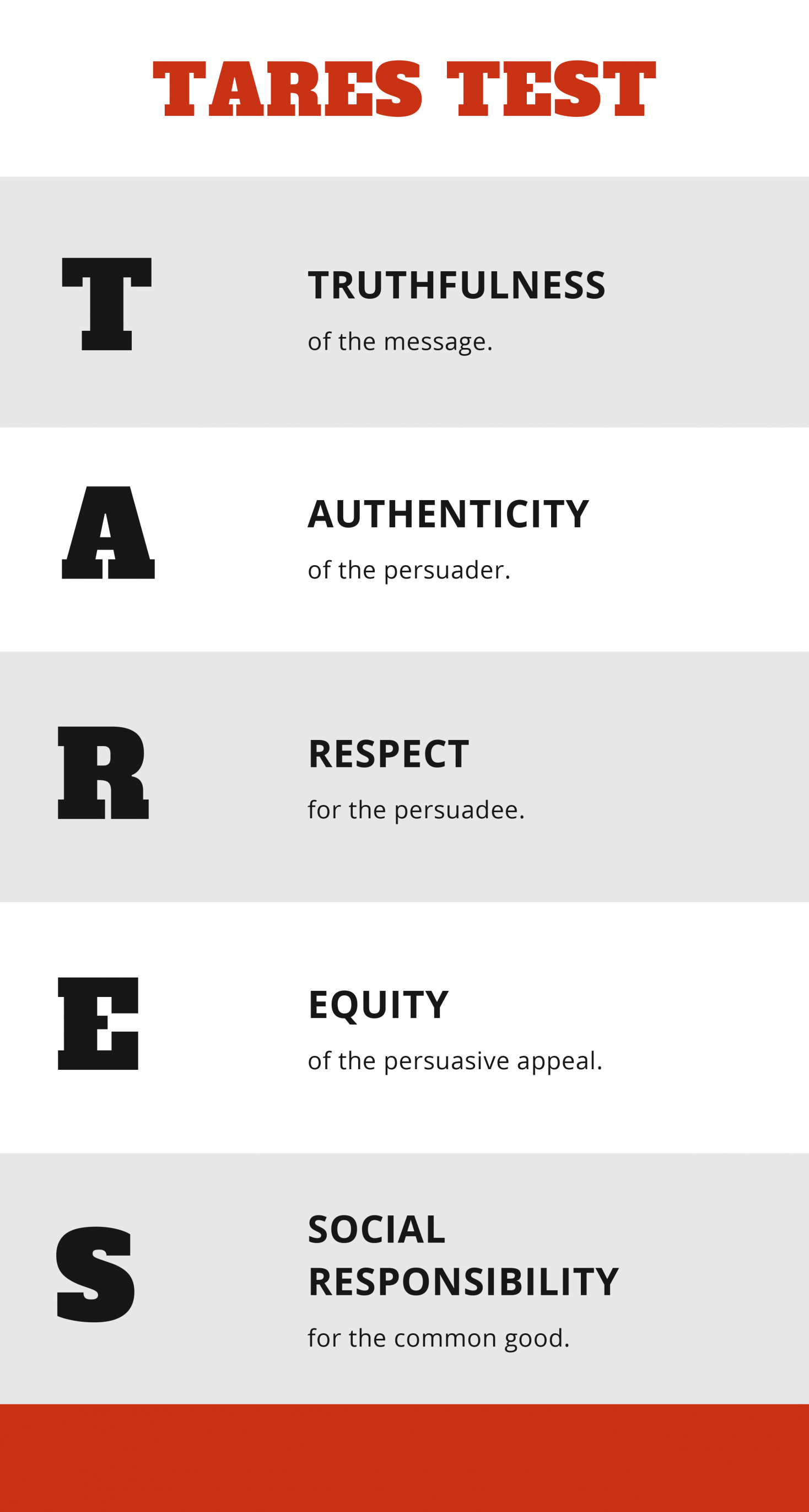
Task: Click the TRUTHFULNESS heading
Action: tap(456, 285)
